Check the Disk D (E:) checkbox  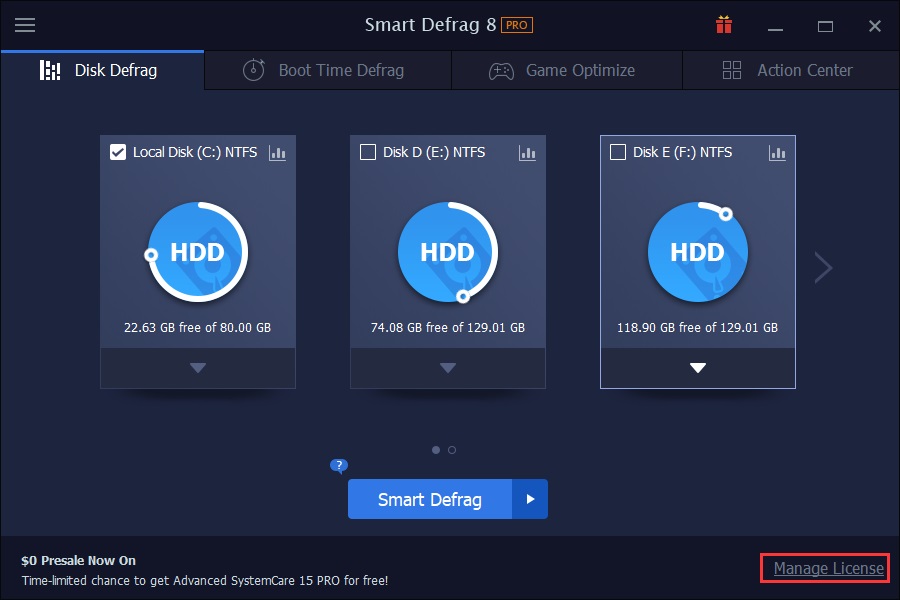coord(367,152)
